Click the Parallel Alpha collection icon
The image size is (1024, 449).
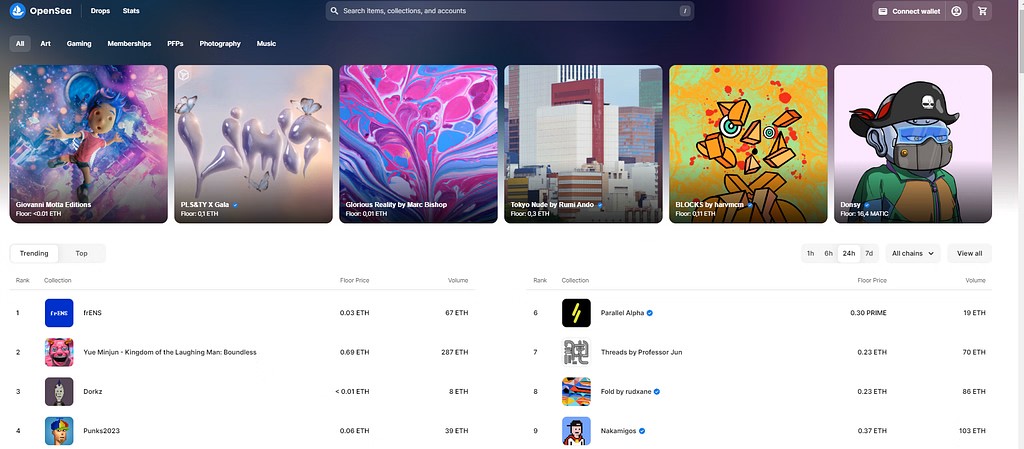pyautogui.click(x=576, y=313)
